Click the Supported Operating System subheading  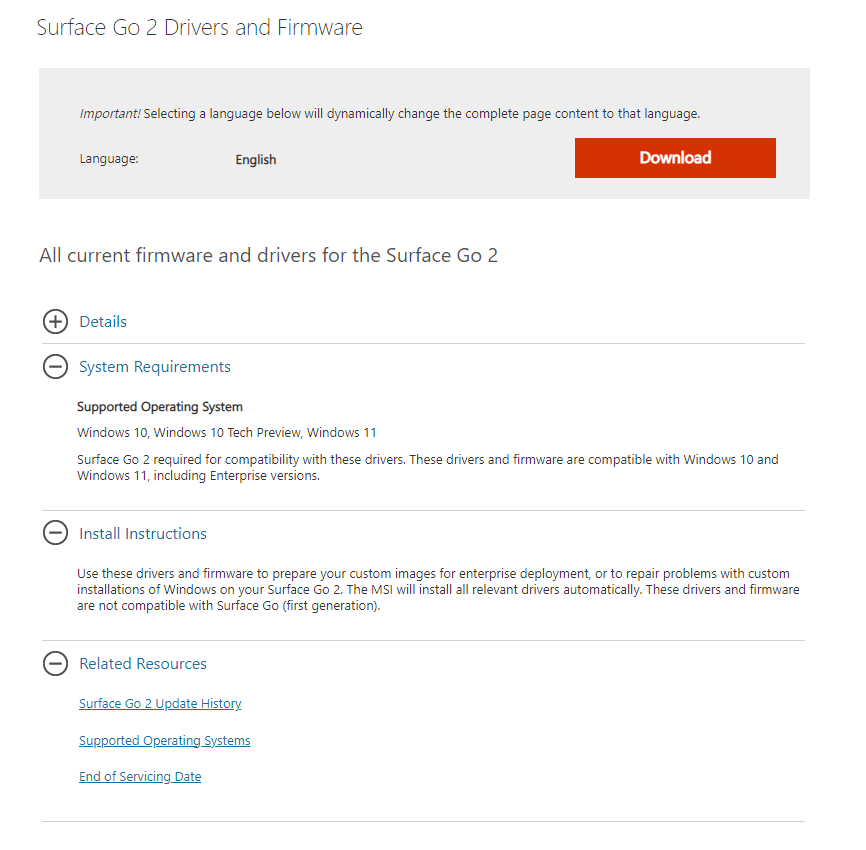pos(160,407)
